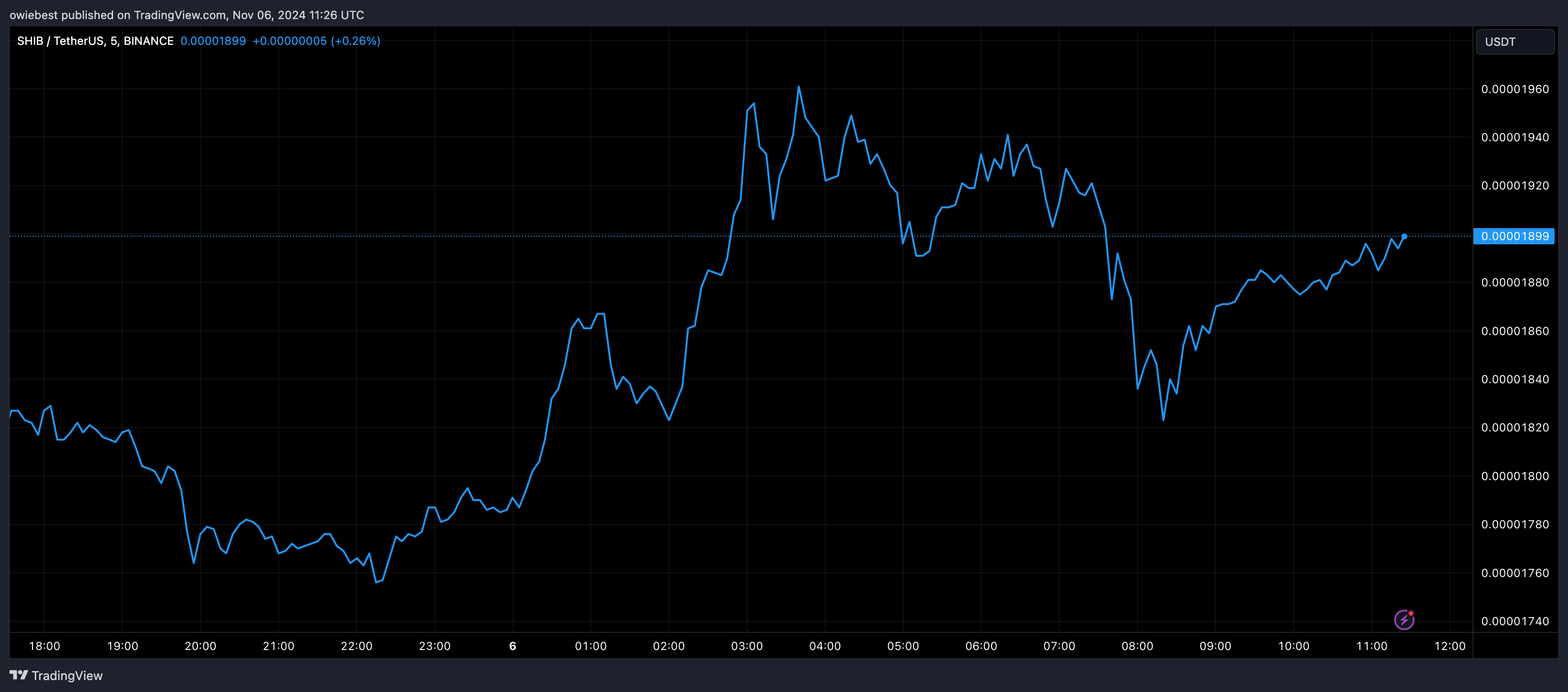Click the 08:00 time axis label
Image resolution: width=1568 pixels, height=692 pixels.
1137,646
